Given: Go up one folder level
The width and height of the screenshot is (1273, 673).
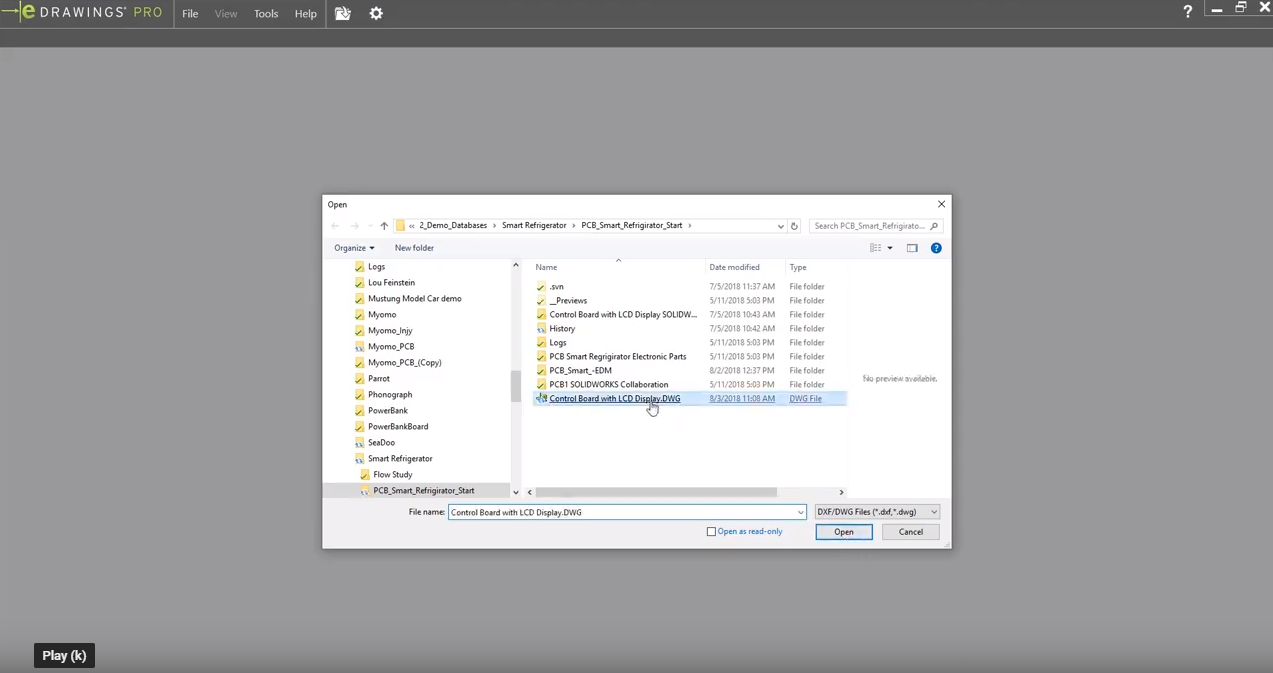Looking at the screenshot, I should coord(384,226).
